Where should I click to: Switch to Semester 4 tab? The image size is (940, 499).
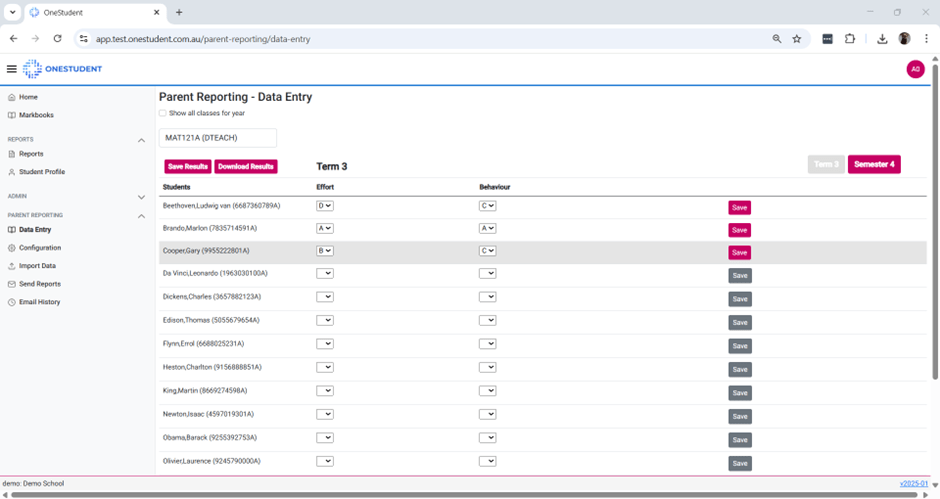[873, 164]
